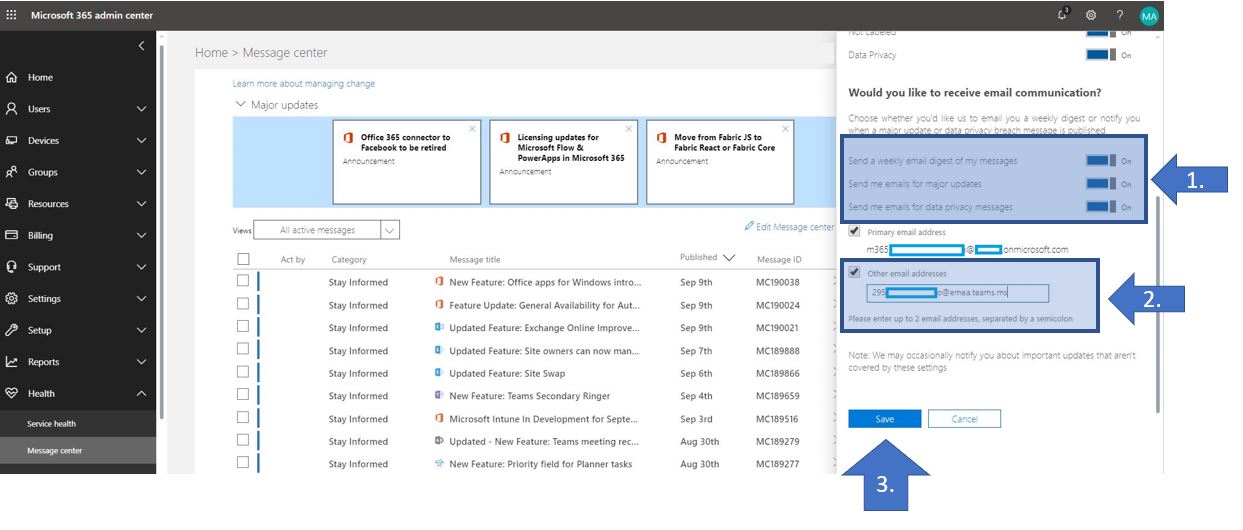Click the Save button

pos(885,419)
